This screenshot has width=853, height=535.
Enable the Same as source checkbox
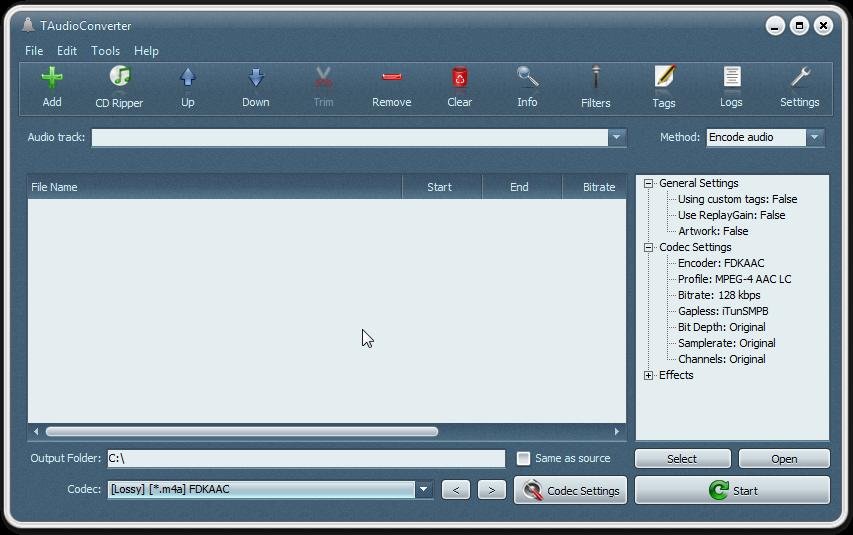[523, 458]
